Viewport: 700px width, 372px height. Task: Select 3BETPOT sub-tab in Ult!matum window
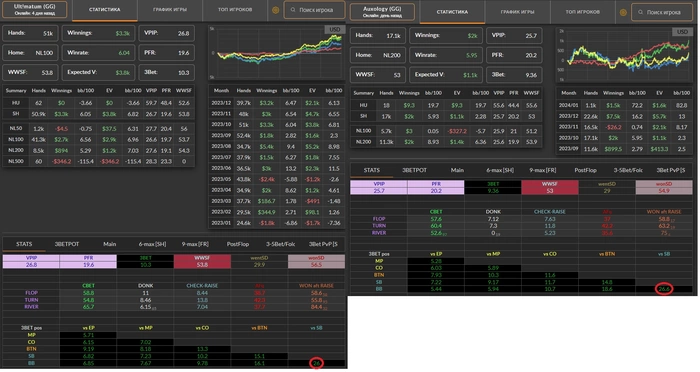[x=67, y=244]
